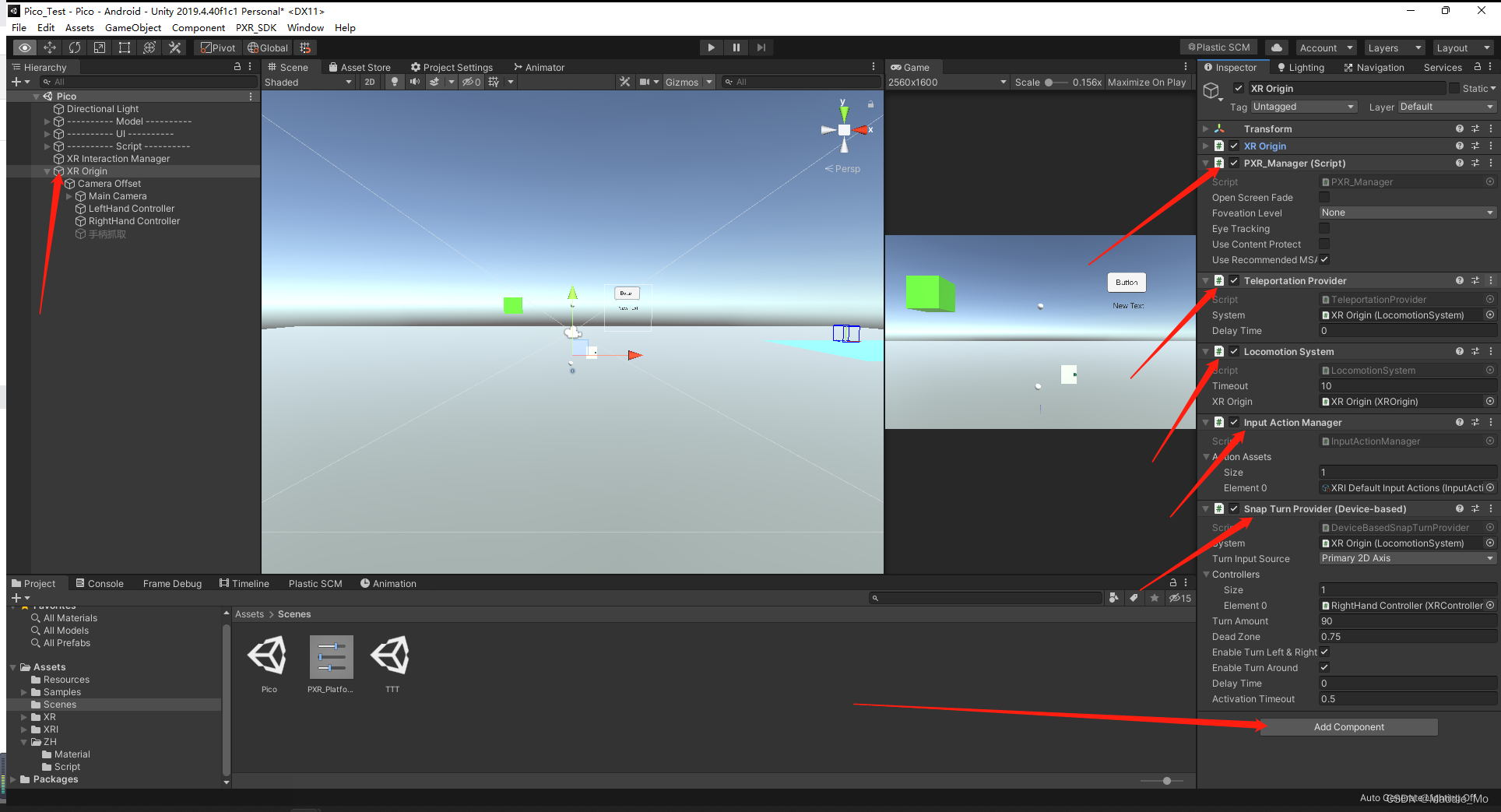1501x812 pixels.
Task: Edit the Turn Amount field
Action: 1408,620
